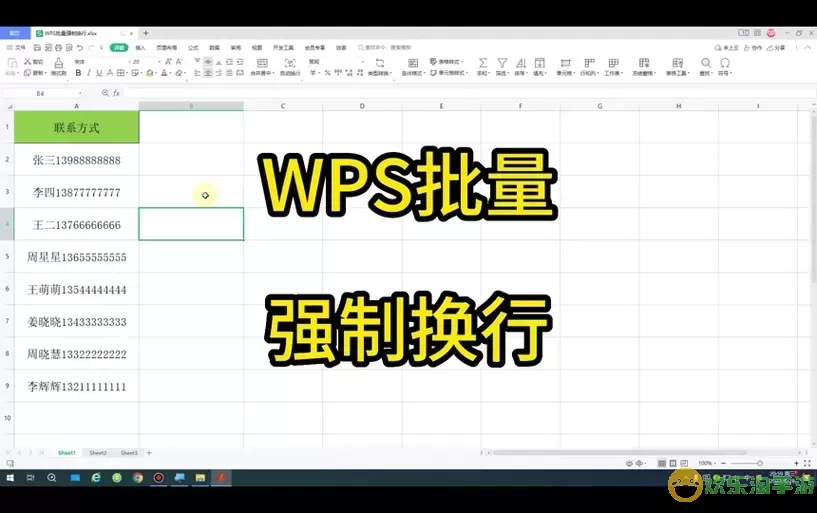Viewport: 817px width, 513px height.
Task: Switch to the Insert ribbon tab
Action: click(x=141, y=47)
